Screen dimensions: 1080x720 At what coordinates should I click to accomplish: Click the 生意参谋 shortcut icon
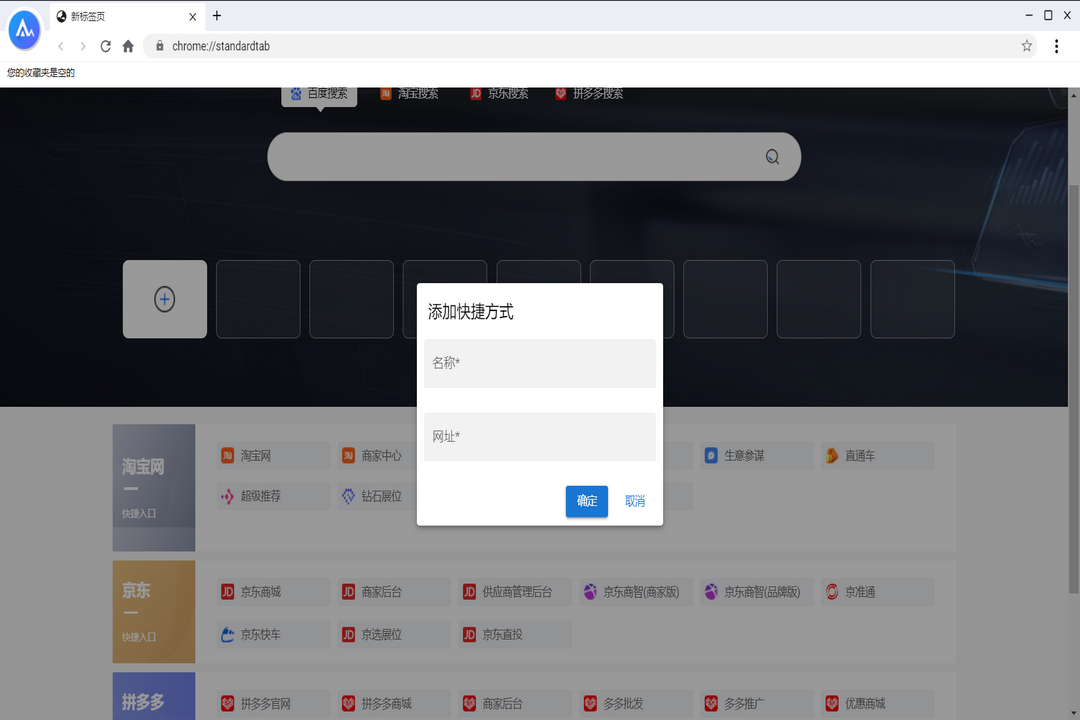(x=712, y=455)
